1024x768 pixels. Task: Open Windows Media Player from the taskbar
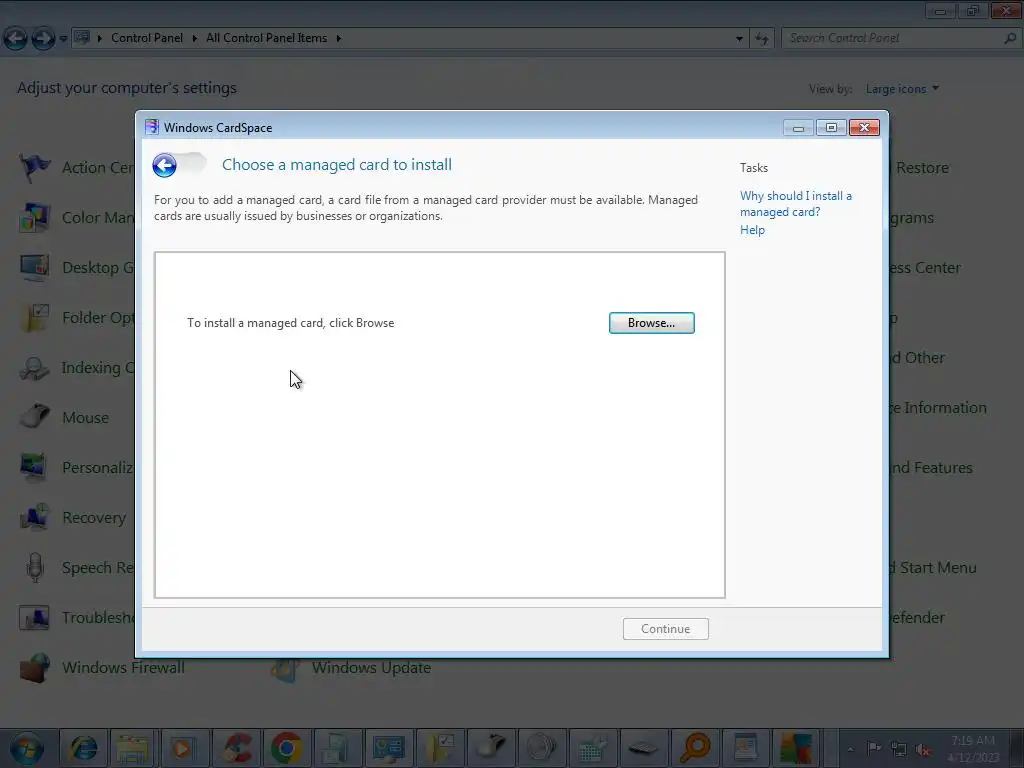[183, 748]
